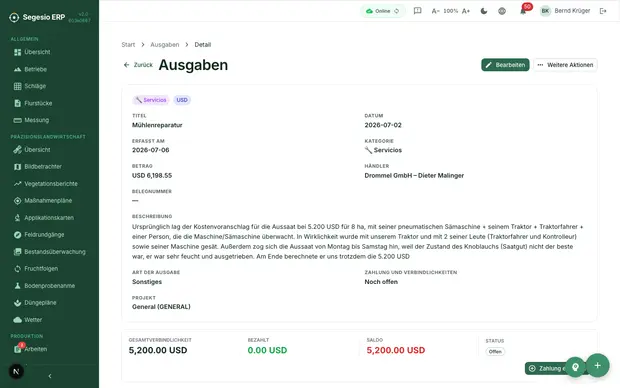Select the title text Mühlenreparatur
This screenshot has height=388, width=620.
pyautogui.click(x=157, y=125)
